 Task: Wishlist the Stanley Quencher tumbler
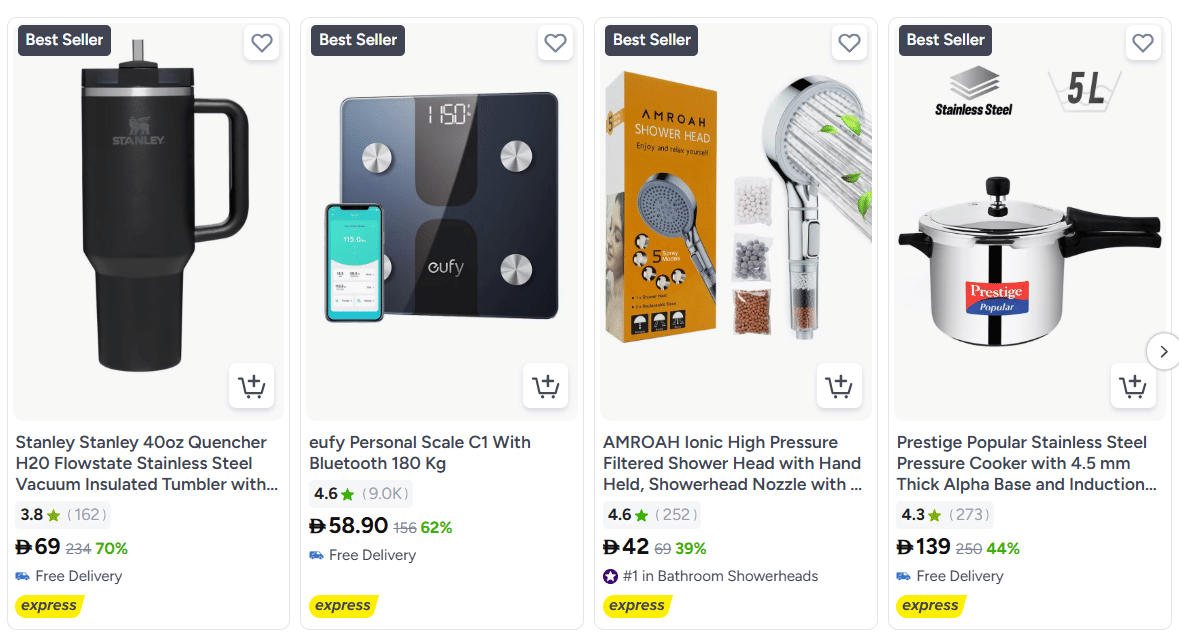pyautogui.click(x=262, y=43)
